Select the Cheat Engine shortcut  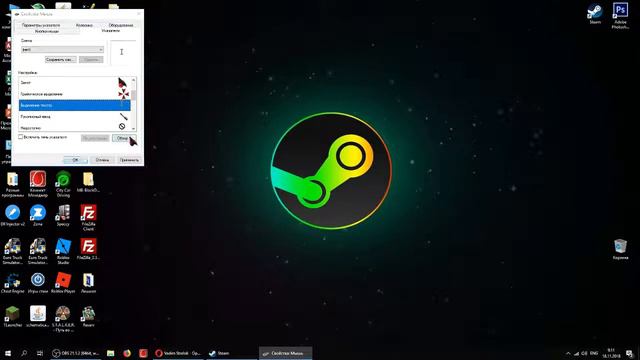pos(12,283)
